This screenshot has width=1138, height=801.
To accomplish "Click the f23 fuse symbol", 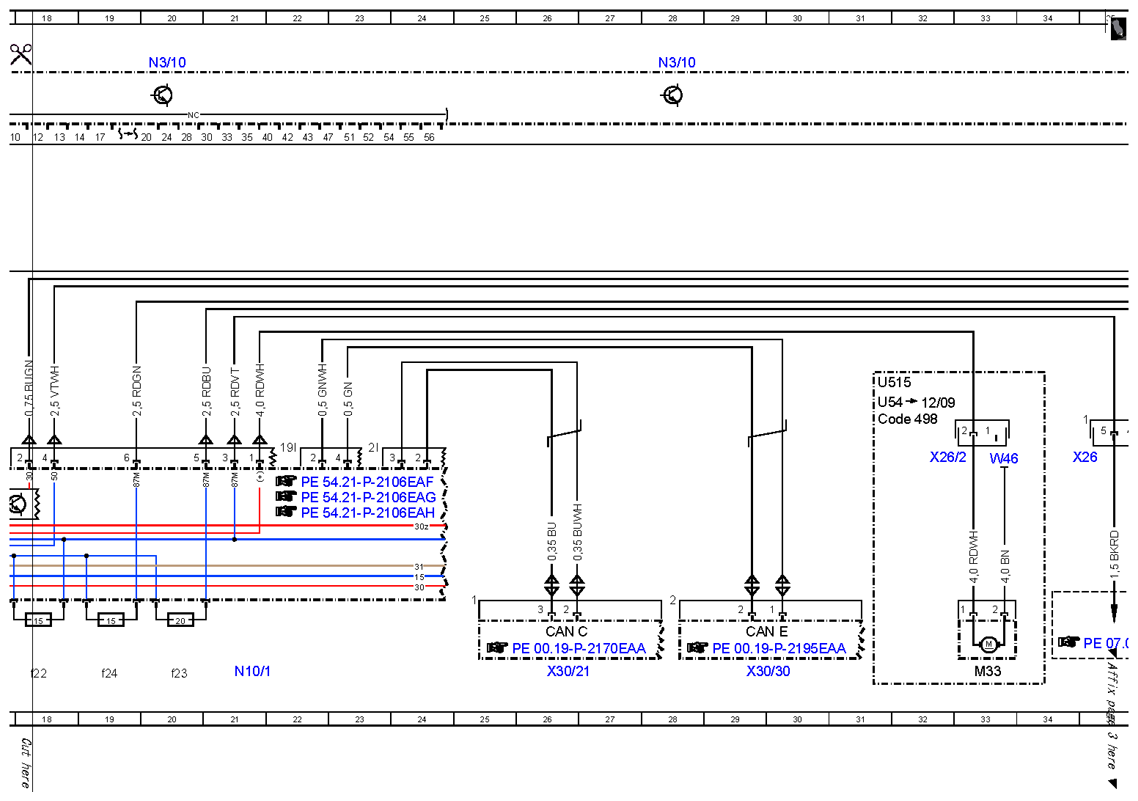I will [181, 620].
